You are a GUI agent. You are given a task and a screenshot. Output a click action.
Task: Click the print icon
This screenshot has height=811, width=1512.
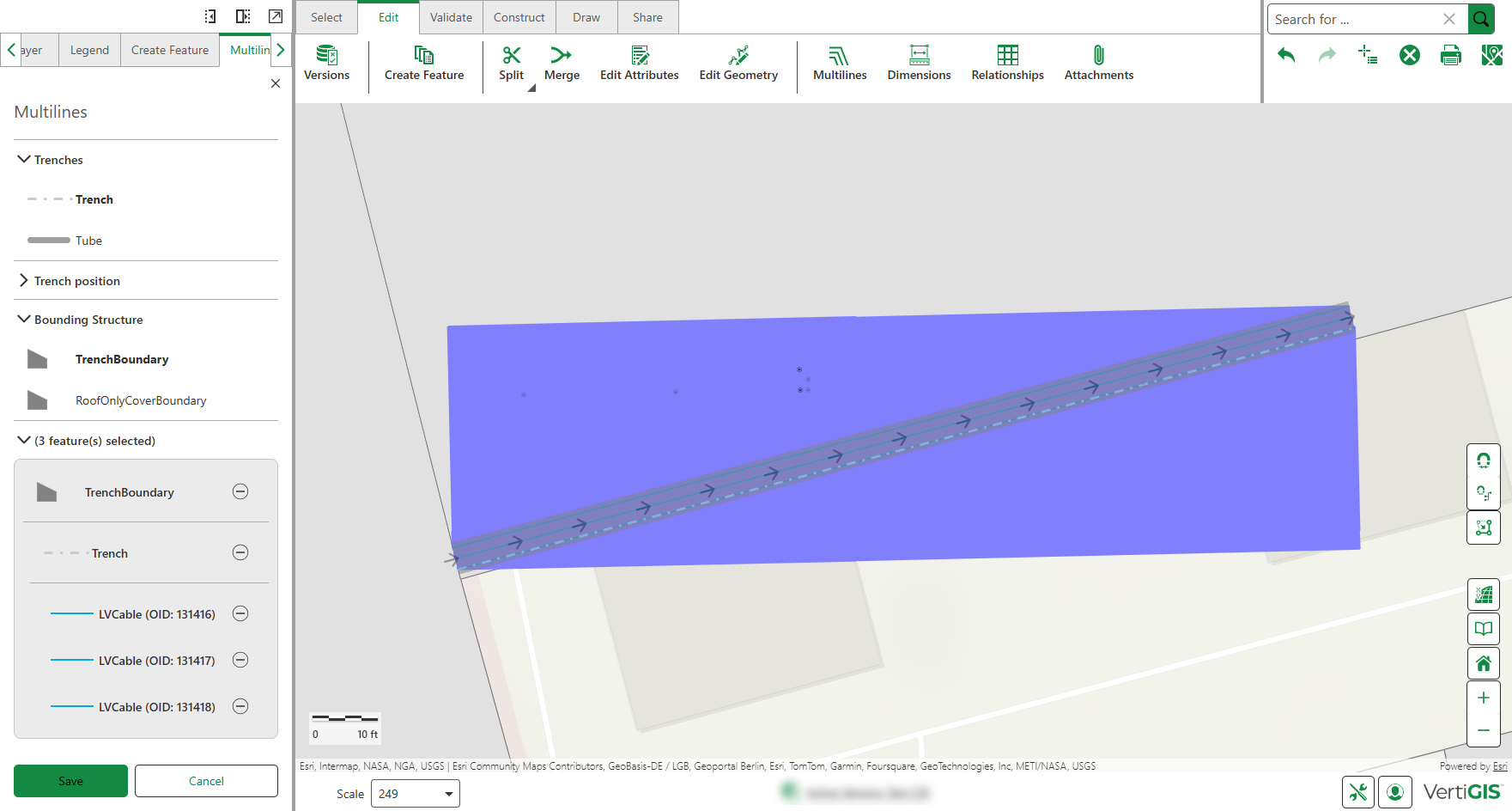click(x=1450, y=56)
